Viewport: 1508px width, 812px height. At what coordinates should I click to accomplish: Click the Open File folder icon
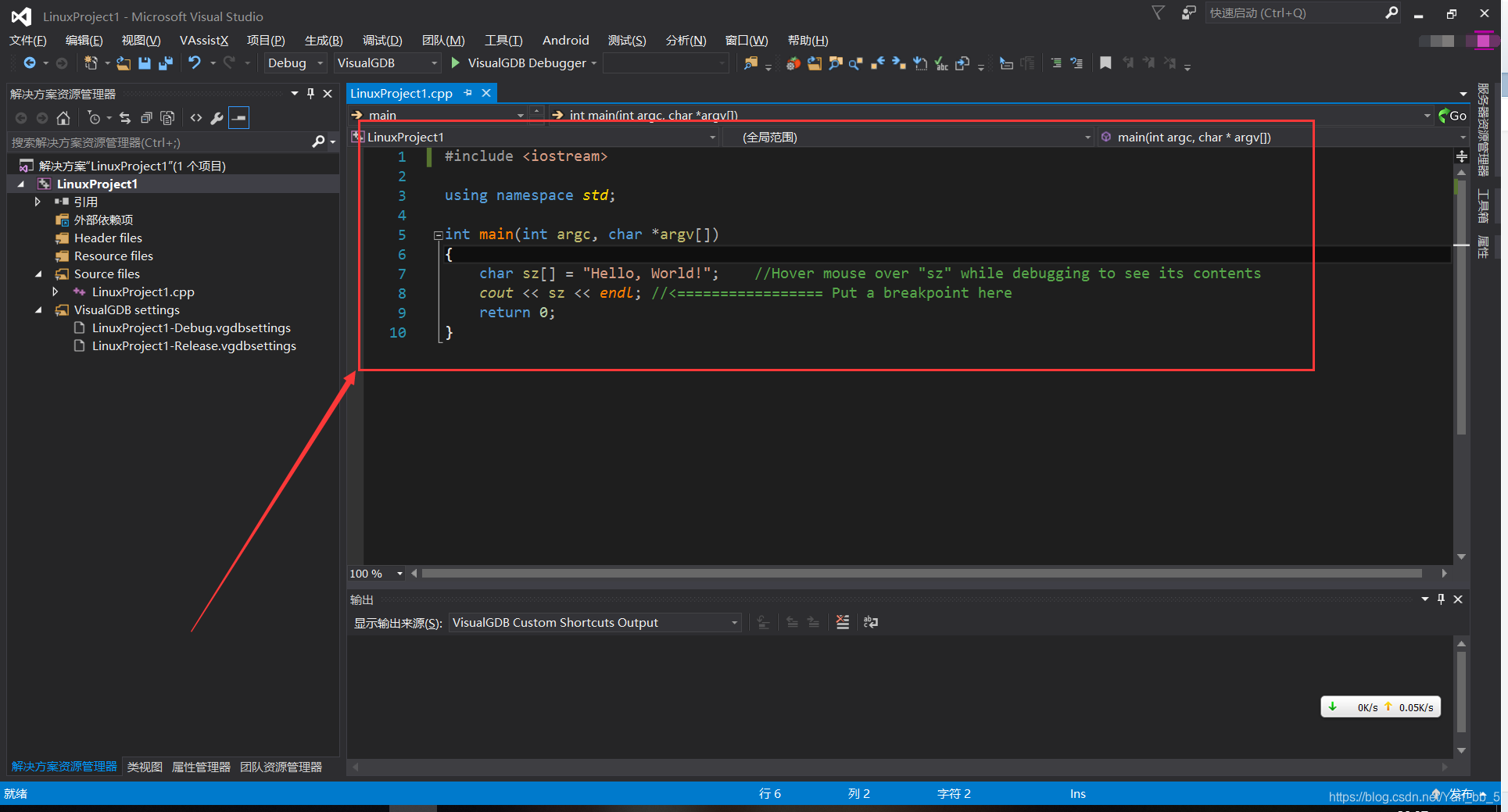point(124,63)
